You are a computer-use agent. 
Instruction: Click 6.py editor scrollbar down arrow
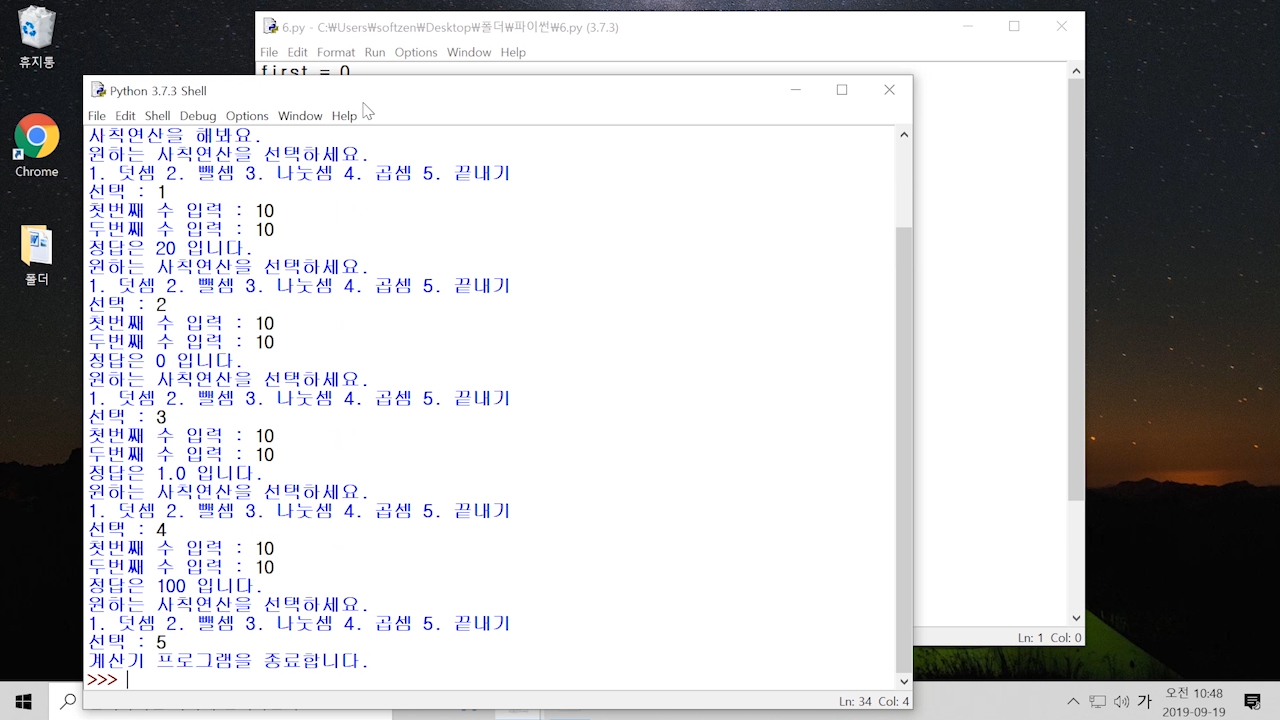1076,619
